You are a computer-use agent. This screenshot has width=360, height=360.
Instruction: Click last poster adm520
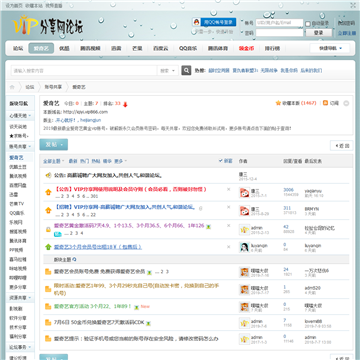pos(313,288)
